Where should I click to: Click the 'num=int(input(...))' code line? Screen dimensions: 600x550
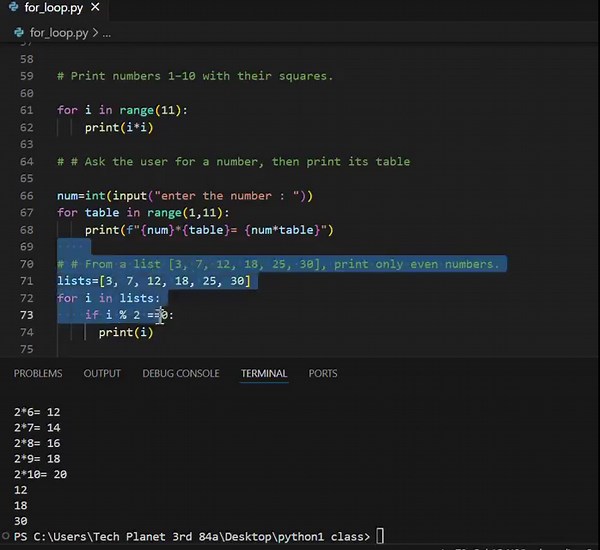(185, 196)
